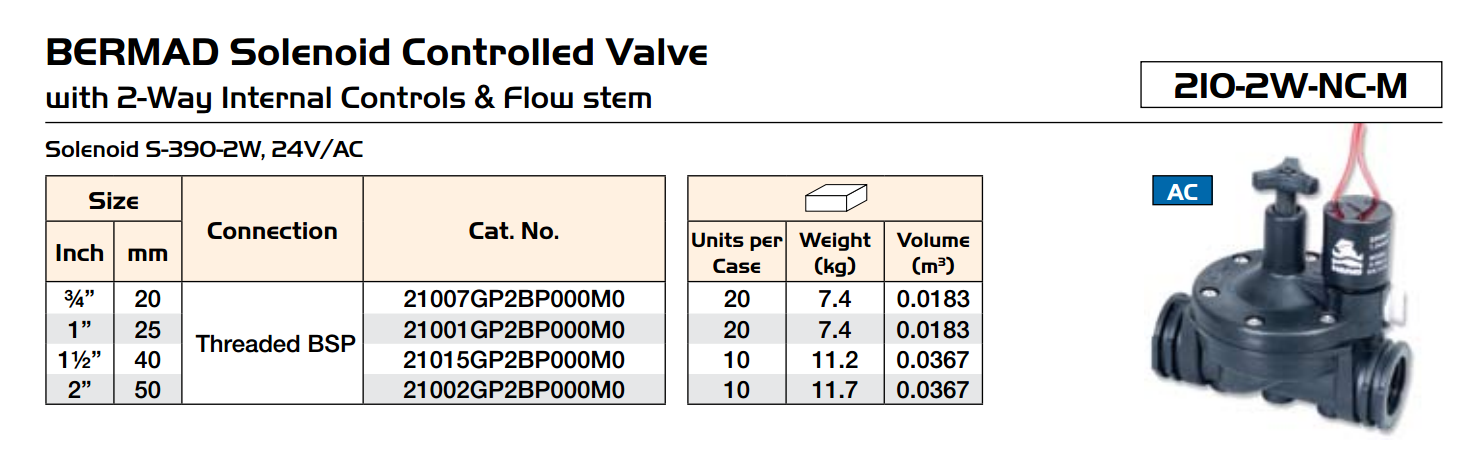Click the BERMAD Solenoid Controlled Valve title

377,52
